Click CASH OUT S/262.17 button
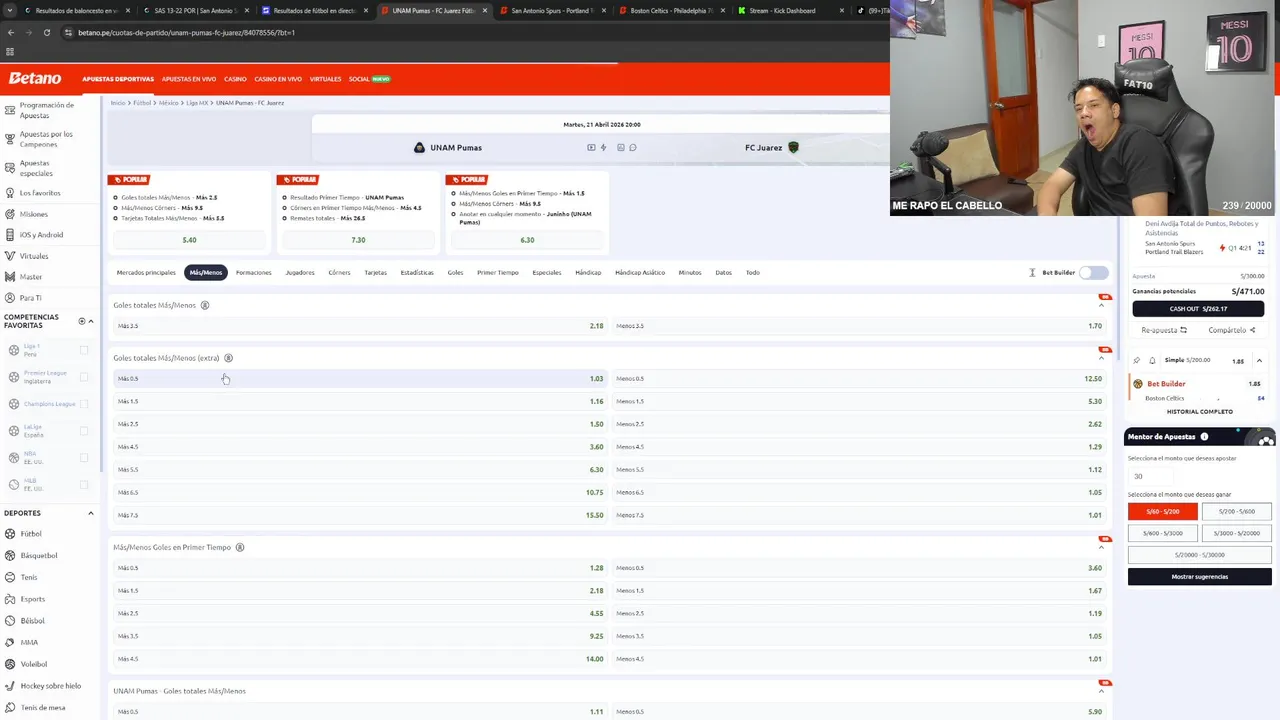 pos(1199,309)
